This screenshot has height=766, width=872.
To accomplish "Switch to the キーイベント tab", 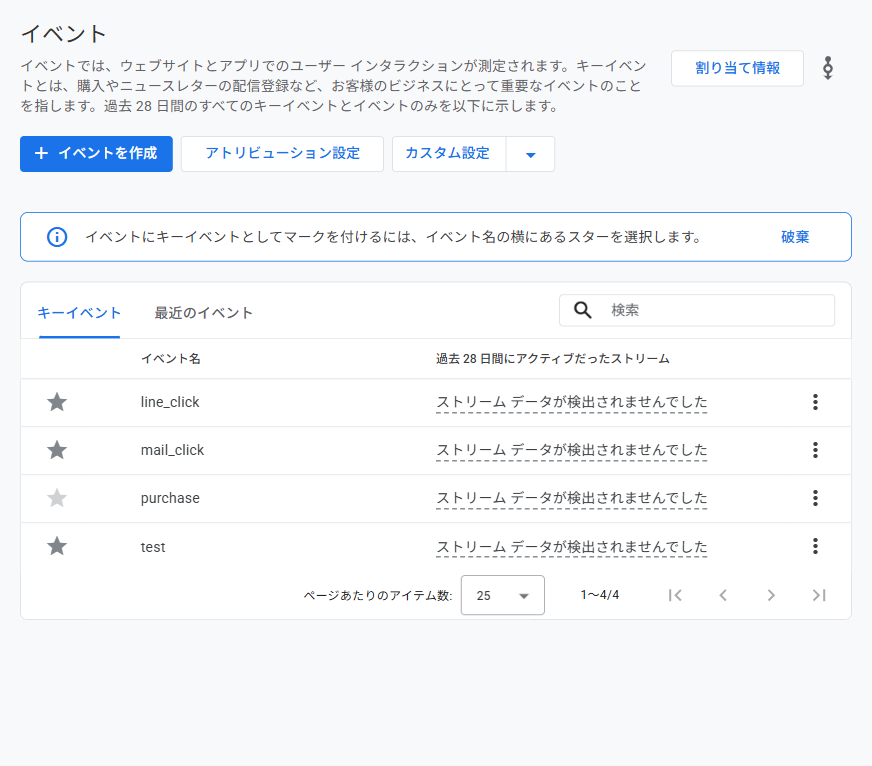I will (x=79, y=313).
